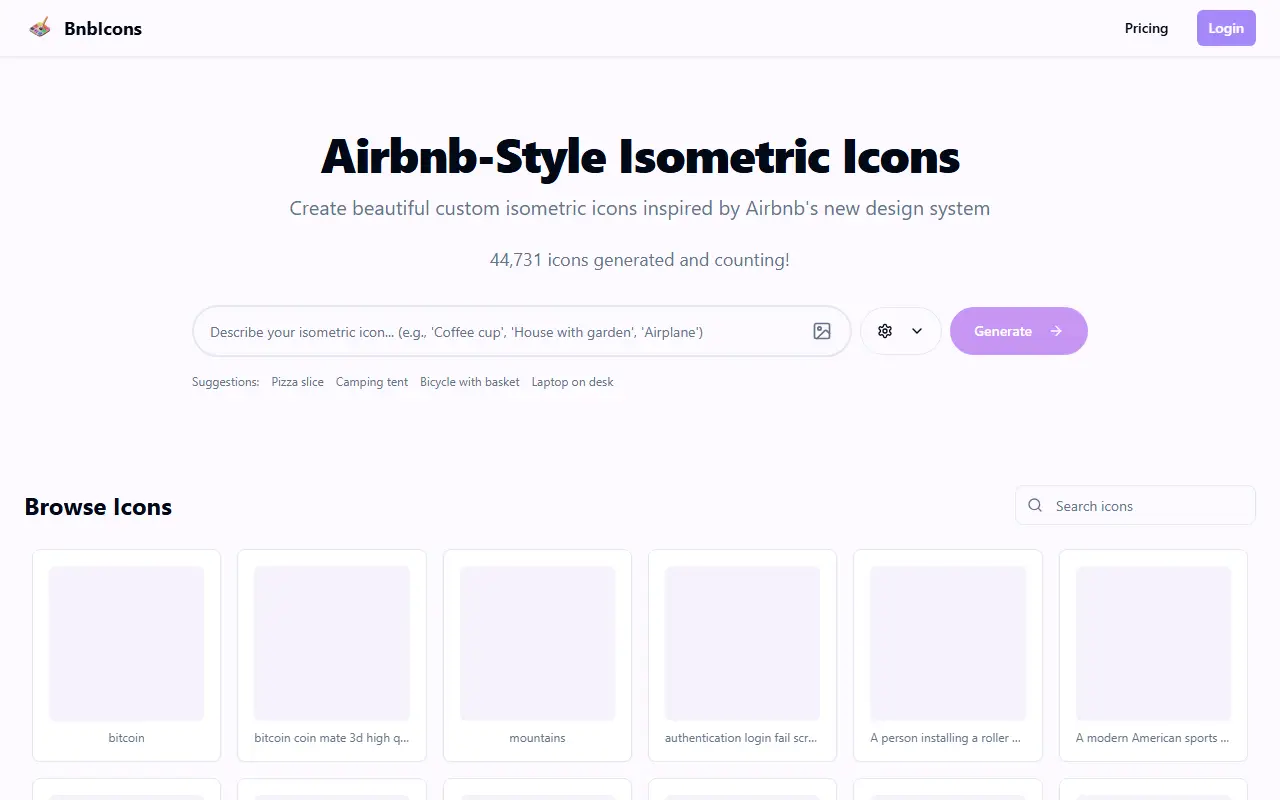Click the 'A person installing a roller ...' caption
The image size is (1280, 800).
946,738
